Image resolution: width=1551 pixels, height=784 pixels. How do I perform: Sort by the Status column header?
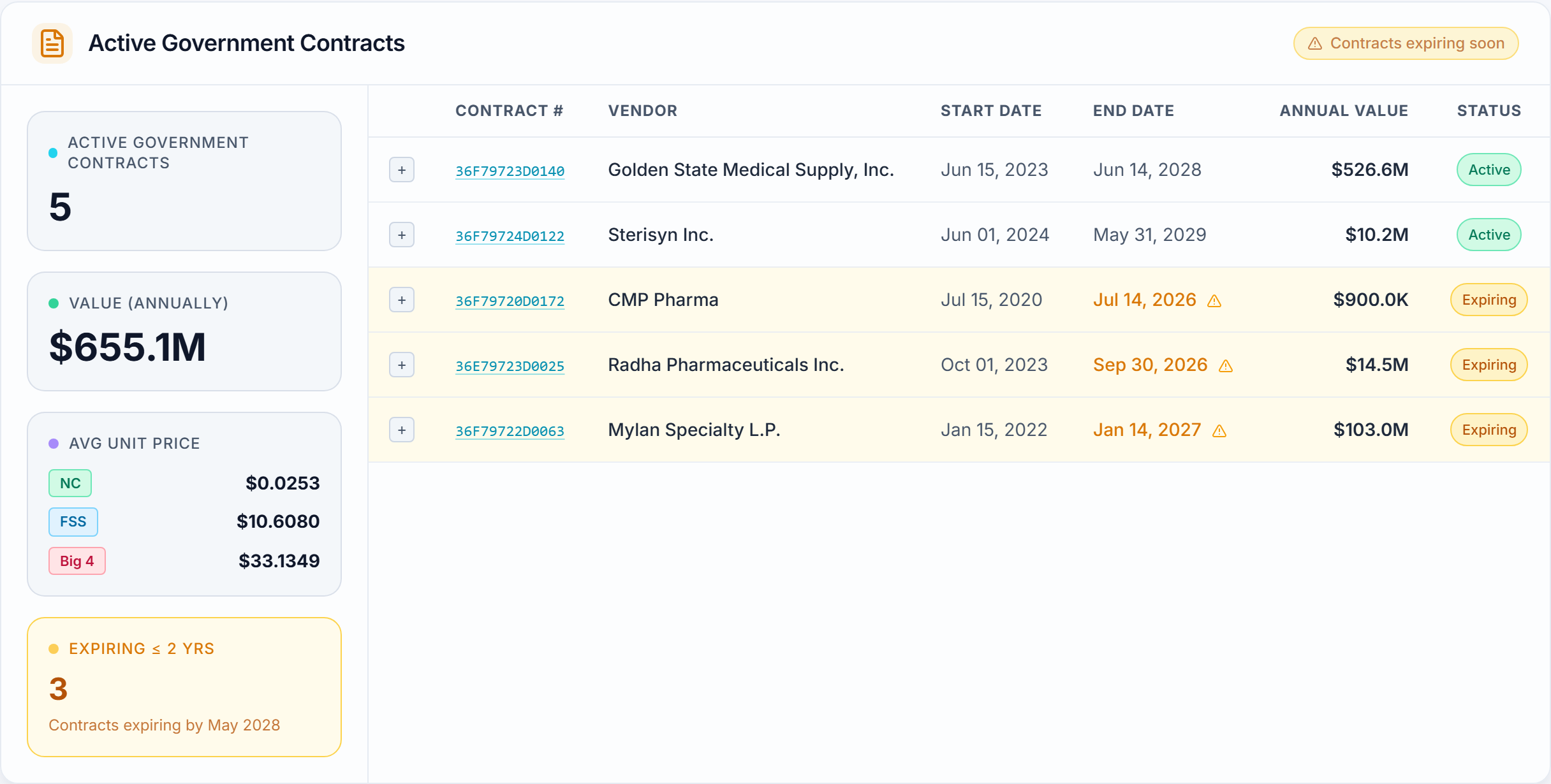coord(1489,111)
